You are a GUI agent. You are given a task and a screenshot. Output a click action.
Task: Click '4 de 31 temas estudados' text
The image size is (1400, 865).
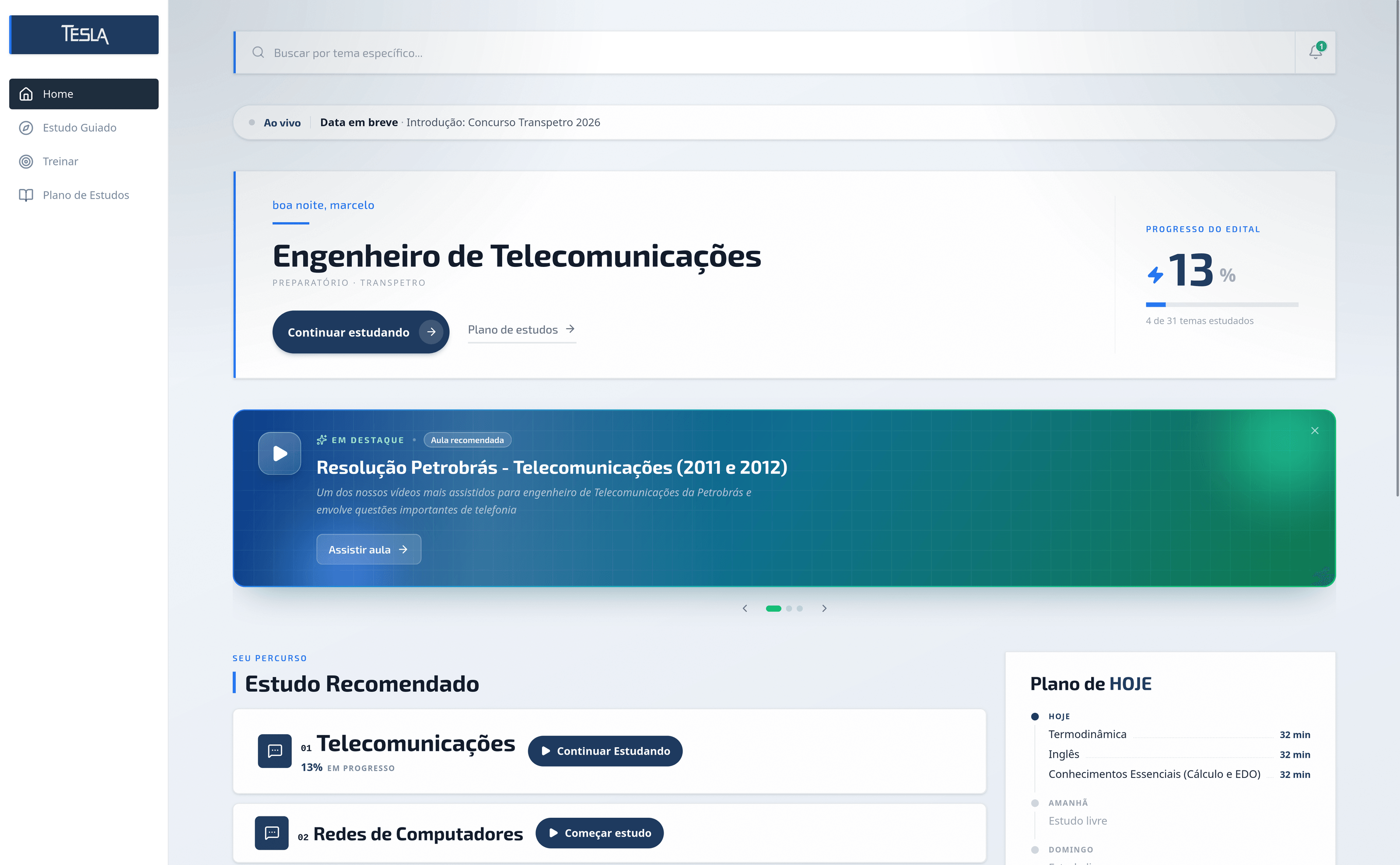click(1199, 321)
